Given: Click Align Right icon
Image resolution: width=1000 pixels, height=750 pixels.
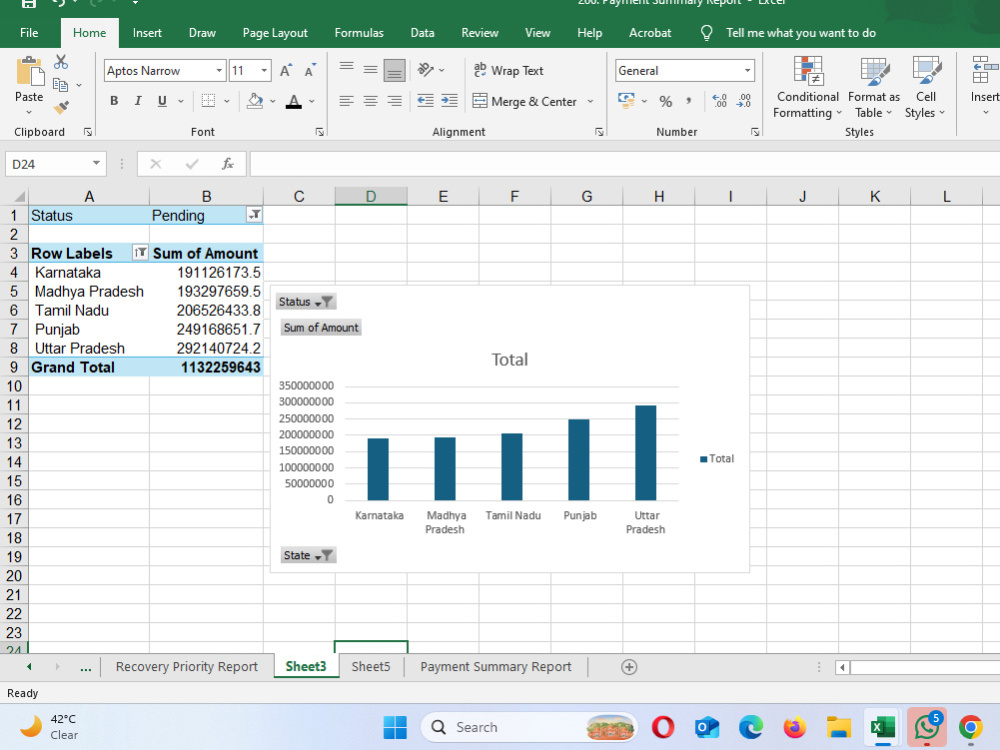Looking at the screenshot, I should click(395, 101).
